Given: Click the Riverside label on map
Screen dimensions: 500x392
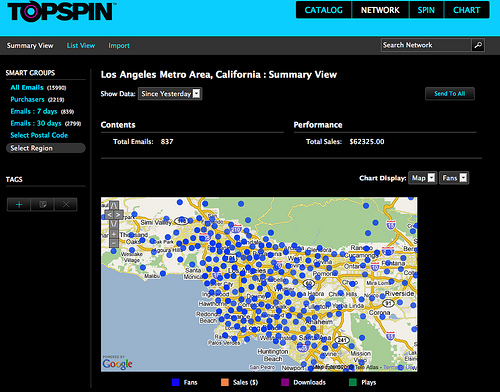Looking at the screenshot, I should (x=399, y=294).
